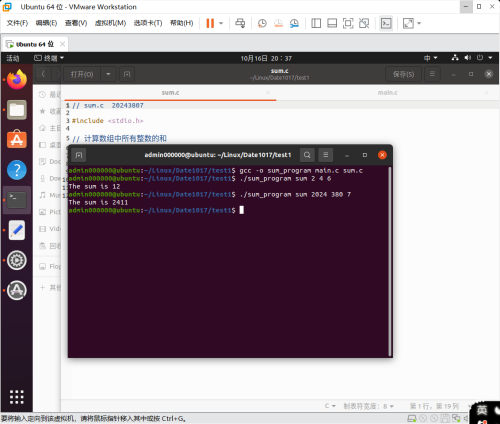Click the 打开(O) button in gedit

click(82, 74)
